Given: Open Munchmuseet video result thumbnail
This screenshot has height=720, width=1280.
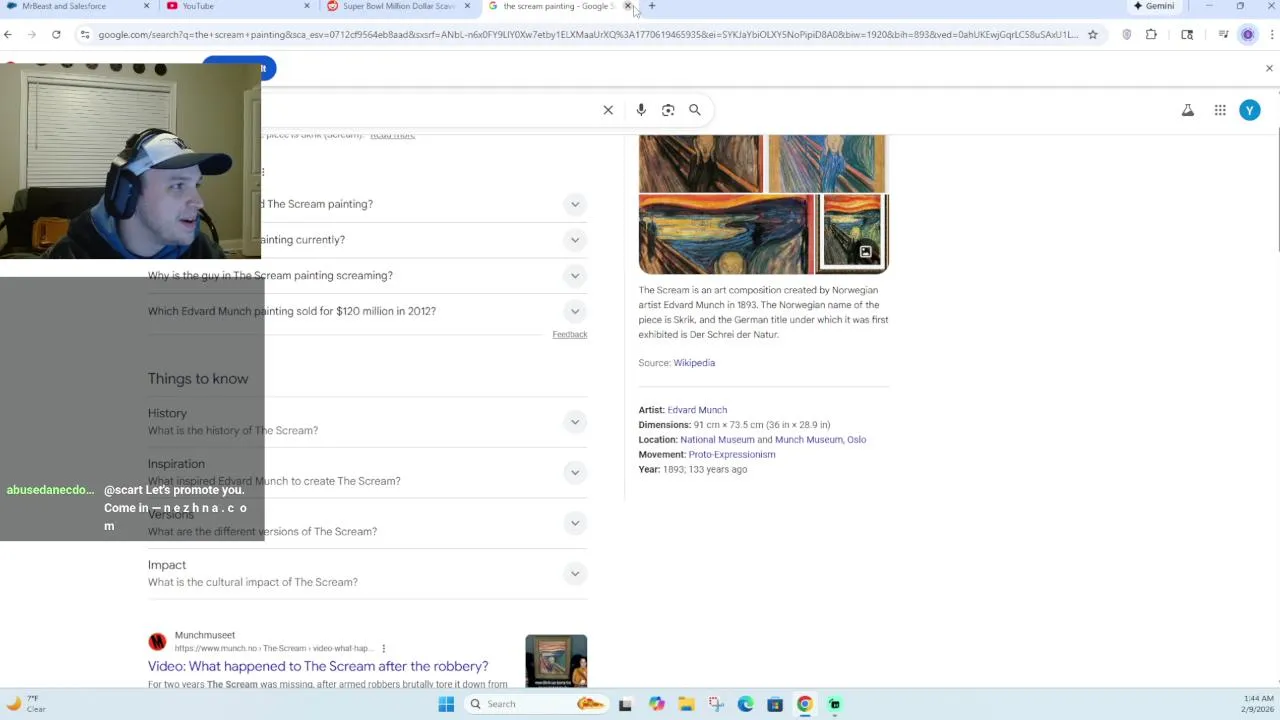Looking at the screenshot, I should (556, 661).
